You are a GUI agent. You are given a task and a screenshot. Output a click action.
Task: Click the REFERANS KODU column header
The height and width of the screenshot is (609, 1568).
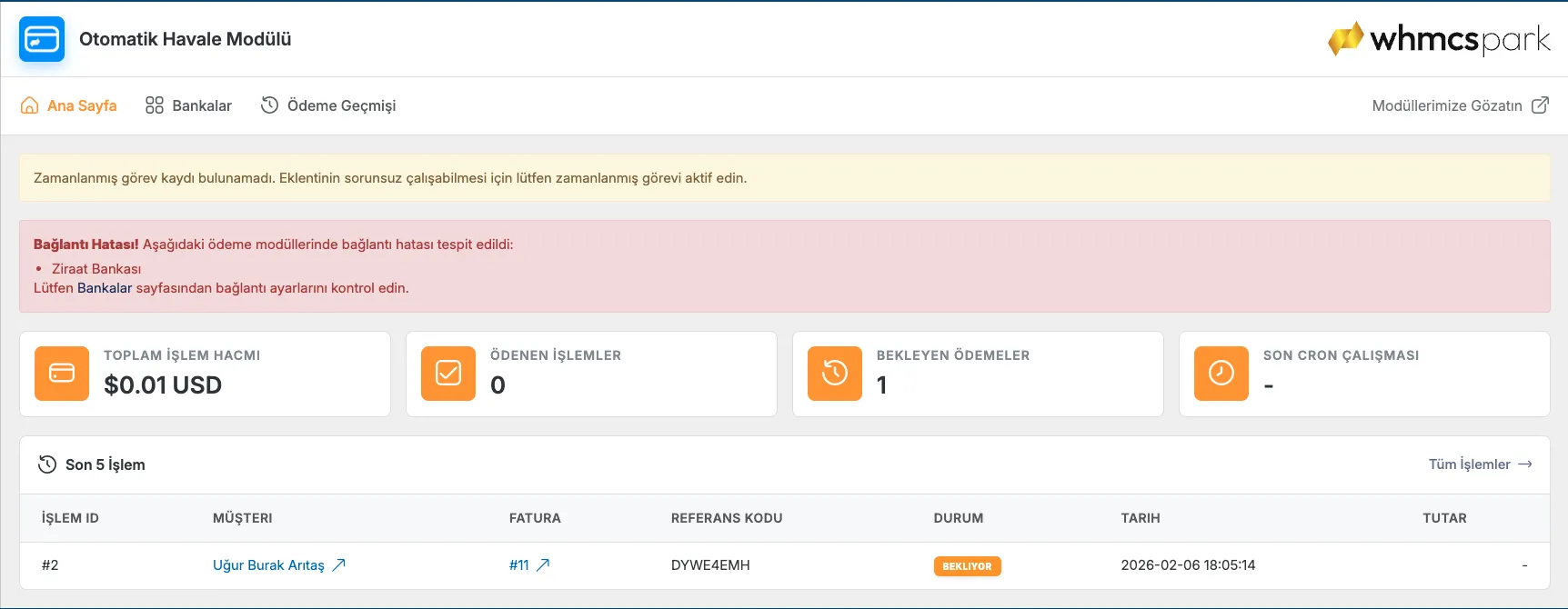pyautogui.click(x=727, y=518)
